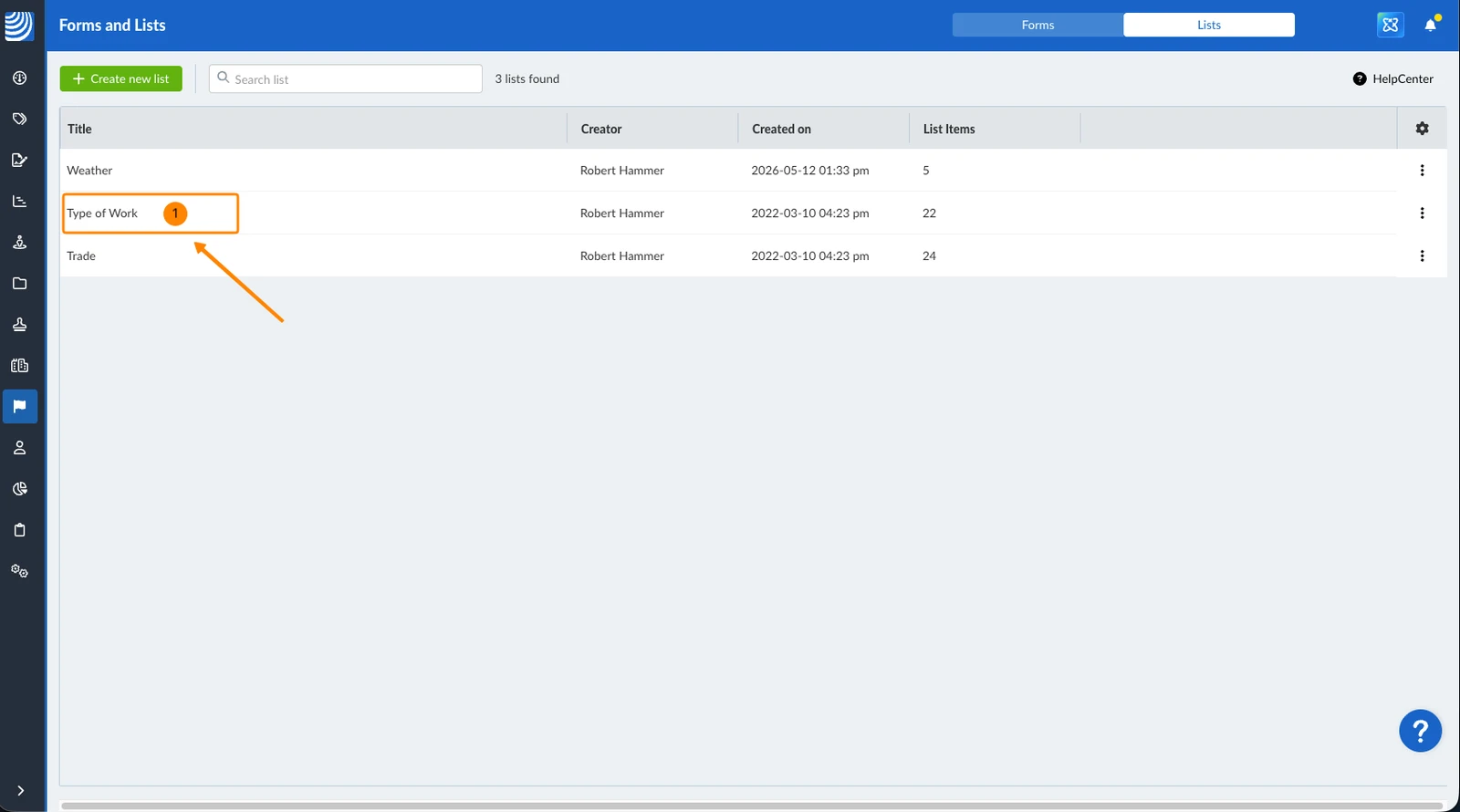
Task: Open the HelpCenter link
Action: tap(1393, 78)
